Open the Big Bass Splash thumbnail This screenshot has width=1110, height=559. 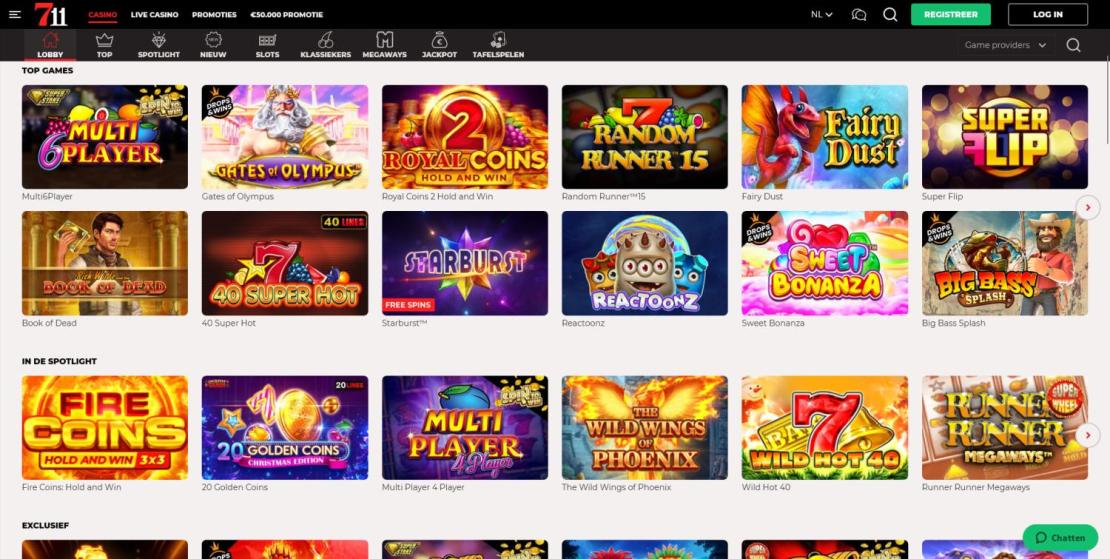1005,263
